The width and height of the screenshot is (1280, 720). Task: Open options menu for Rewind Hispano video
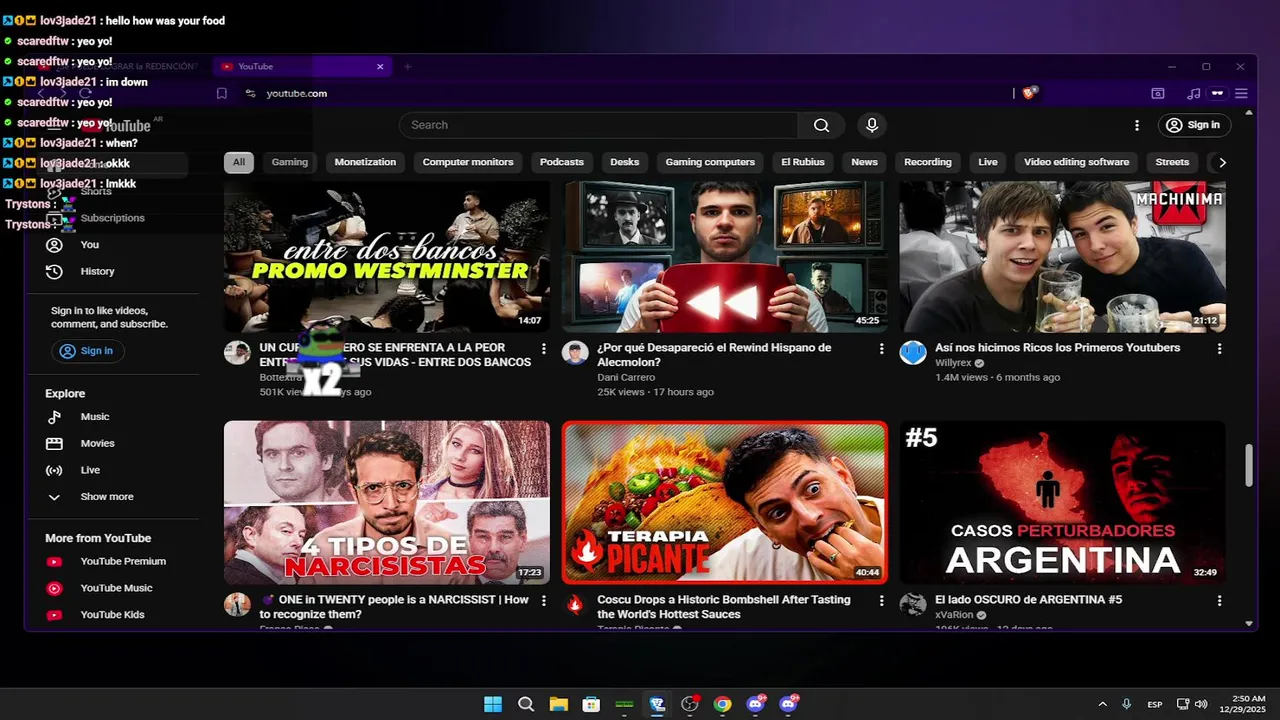coord(881,348)
